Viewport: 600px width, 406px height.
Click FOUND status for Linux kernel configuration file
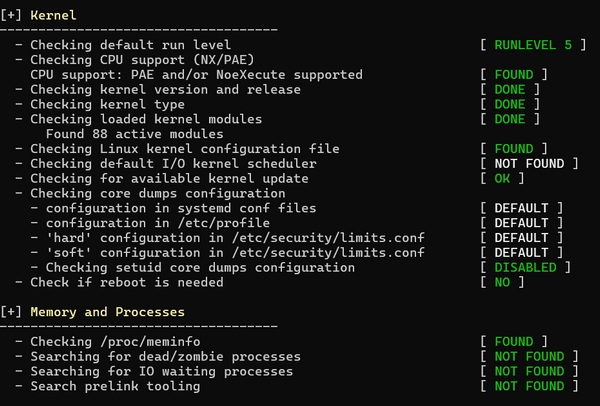click(x=513, y=149)
